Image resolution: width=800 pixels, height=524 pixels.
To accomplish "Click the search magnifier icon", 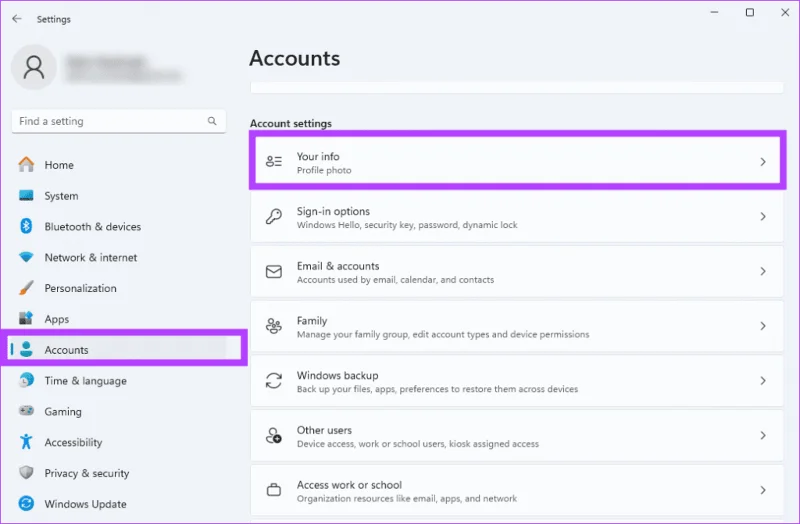I will [x=212, y=121].
